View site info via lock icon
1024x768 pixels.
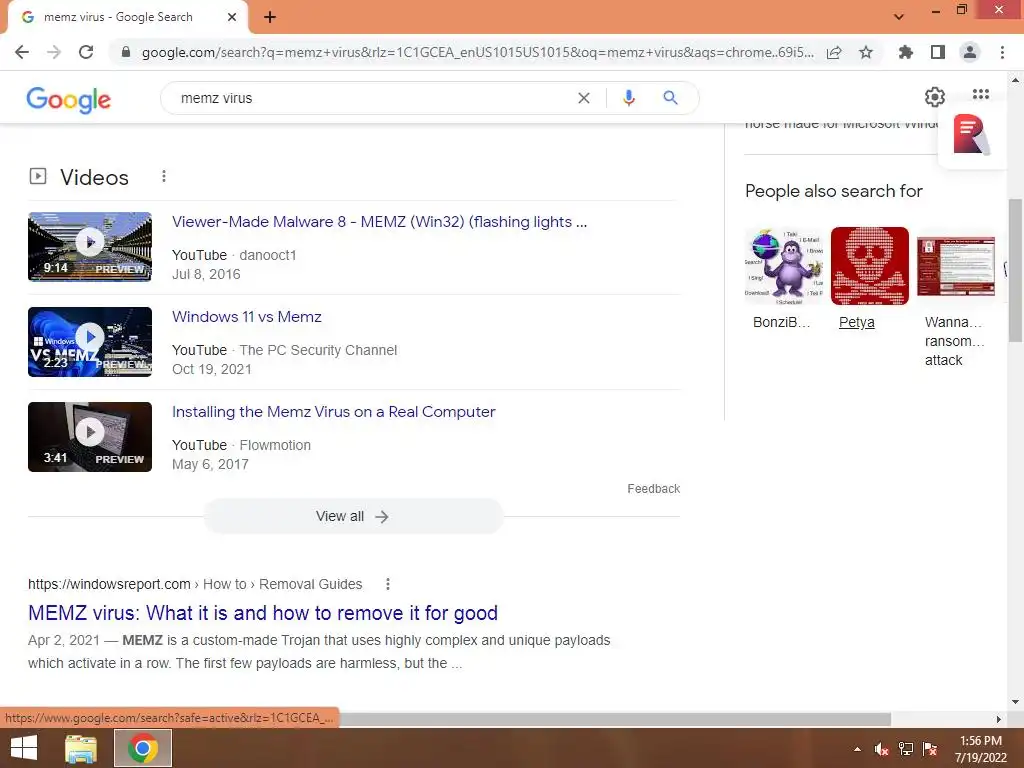[126, 52]
